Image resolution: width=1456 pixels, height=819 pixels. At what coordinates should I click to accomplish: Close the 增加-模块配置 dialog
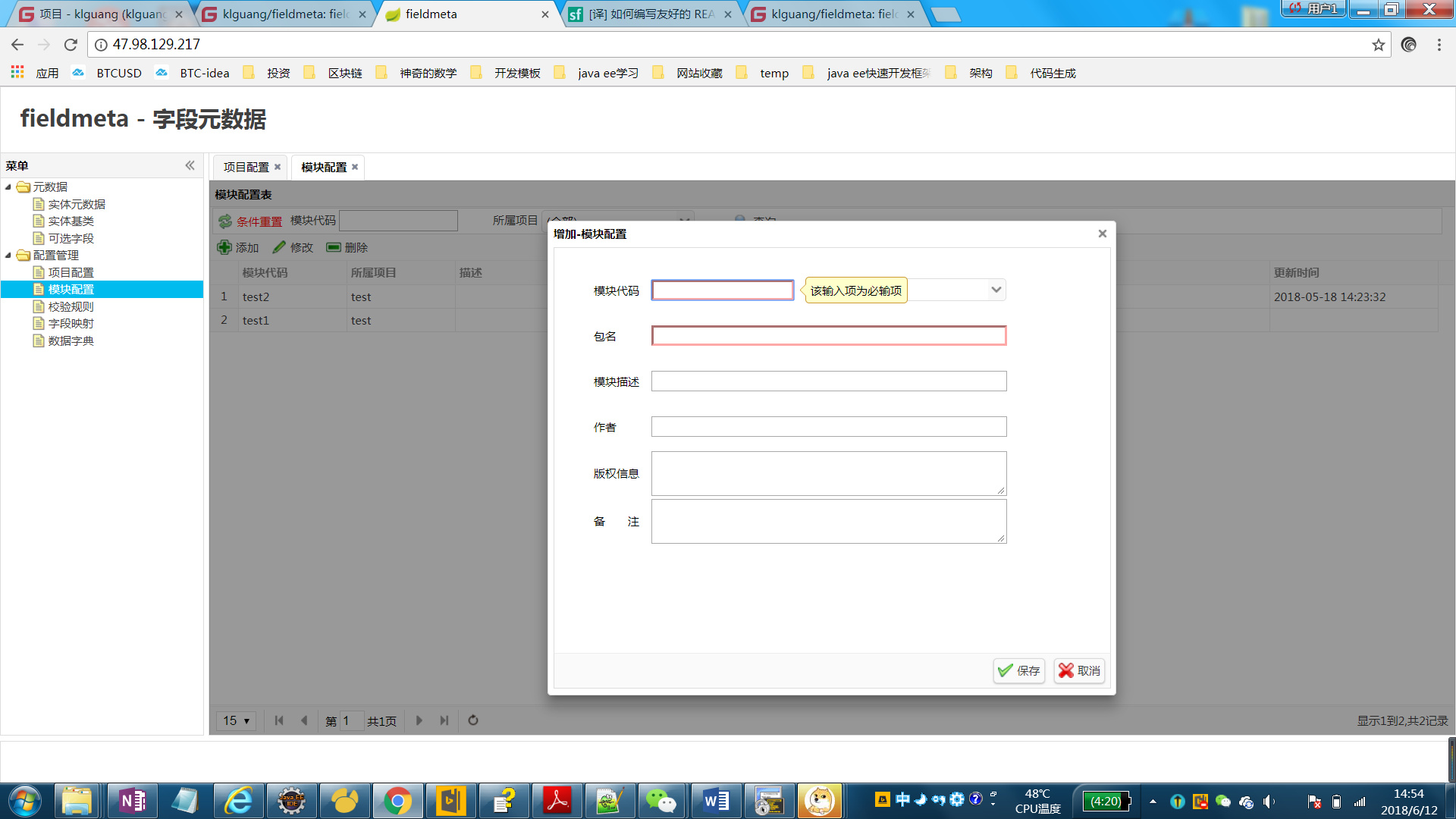[x=1103, y=234]
